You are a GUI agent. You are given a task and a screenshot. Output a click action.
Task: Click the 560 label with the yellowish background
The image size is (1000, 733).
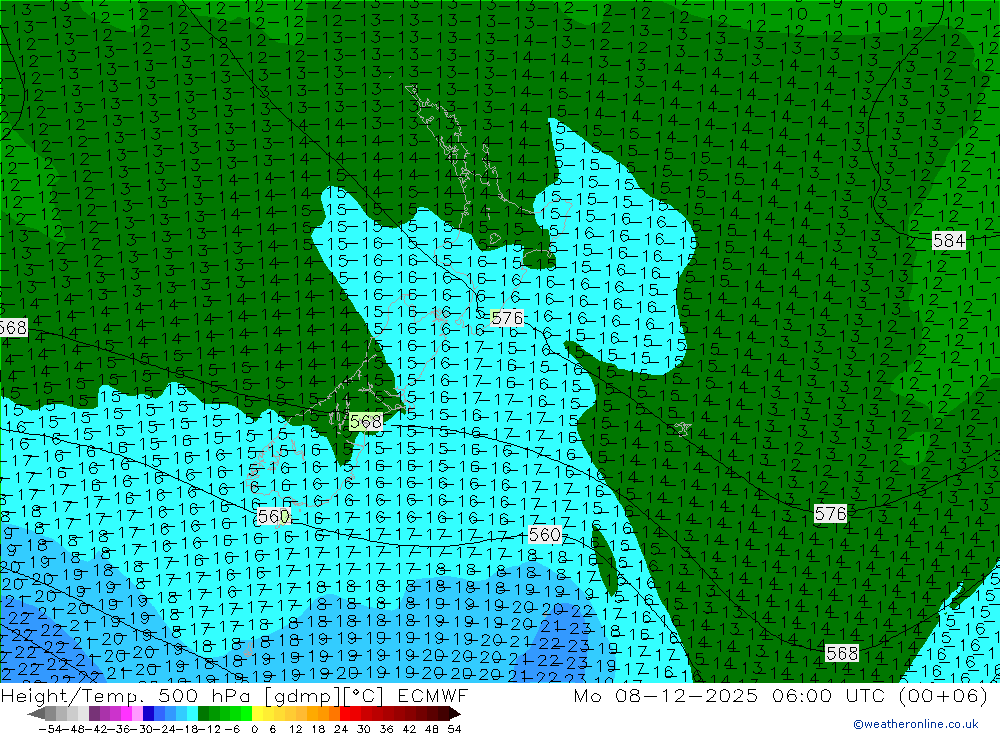click(274, 516)
